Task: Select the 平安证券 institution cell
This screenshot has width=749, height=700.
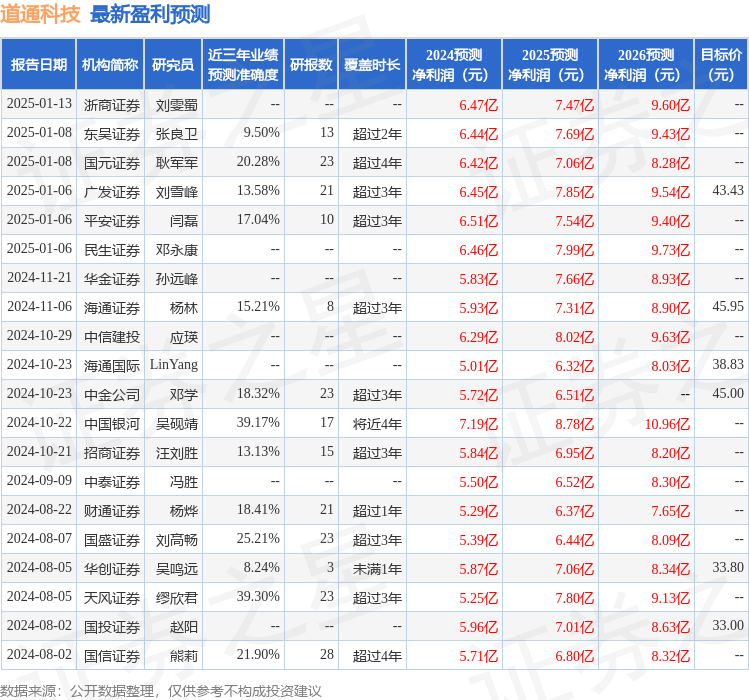Action: point(112,221)
